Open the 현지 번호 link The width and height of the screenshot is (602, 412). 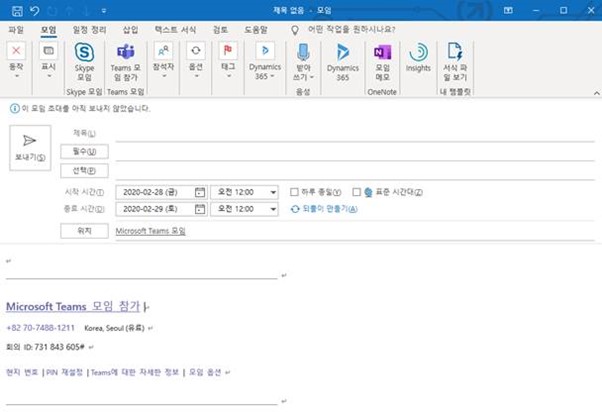(x=22, y=372)
